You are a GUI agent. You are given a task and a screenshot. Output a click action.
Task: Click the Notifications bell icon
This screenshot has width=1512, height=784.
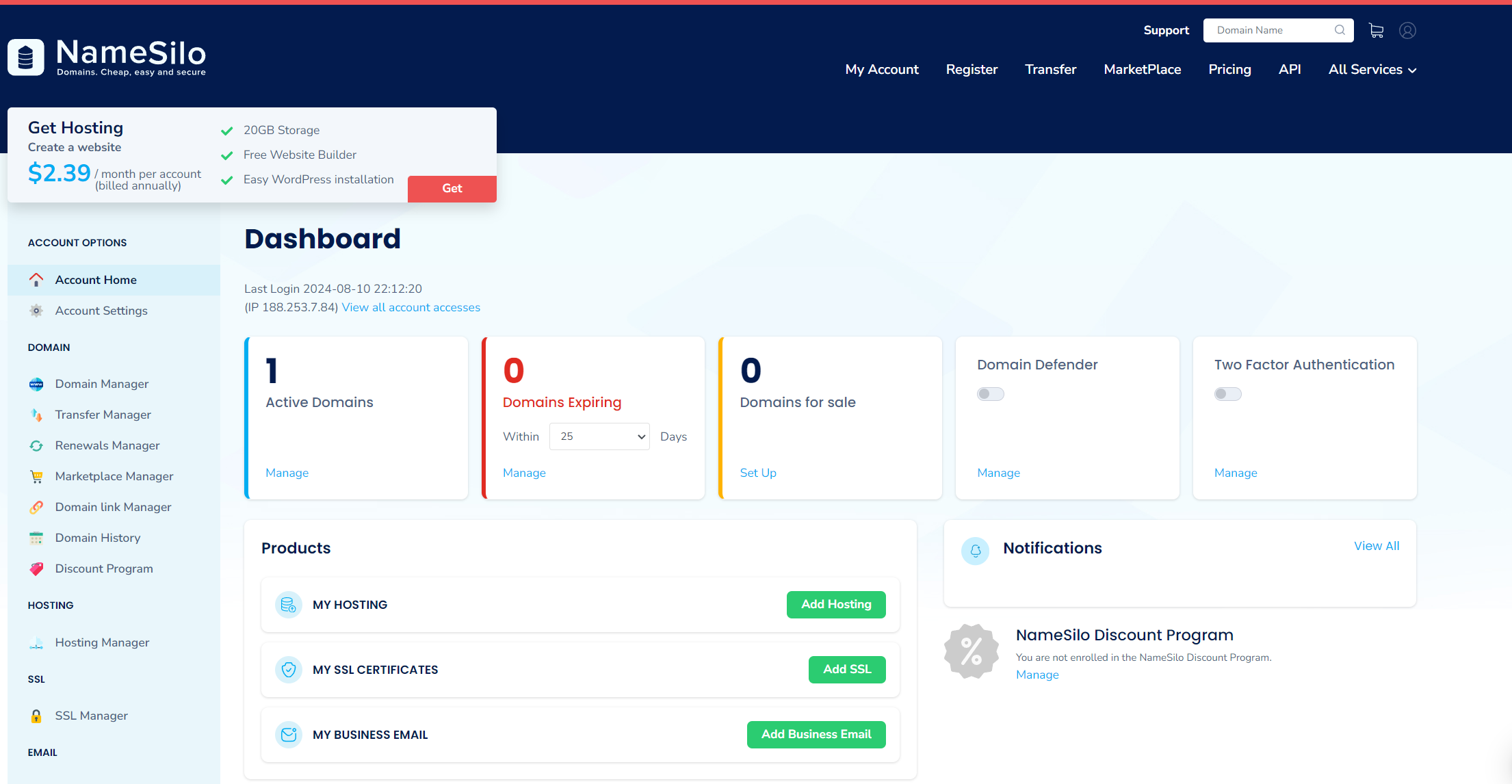[975, 550]
